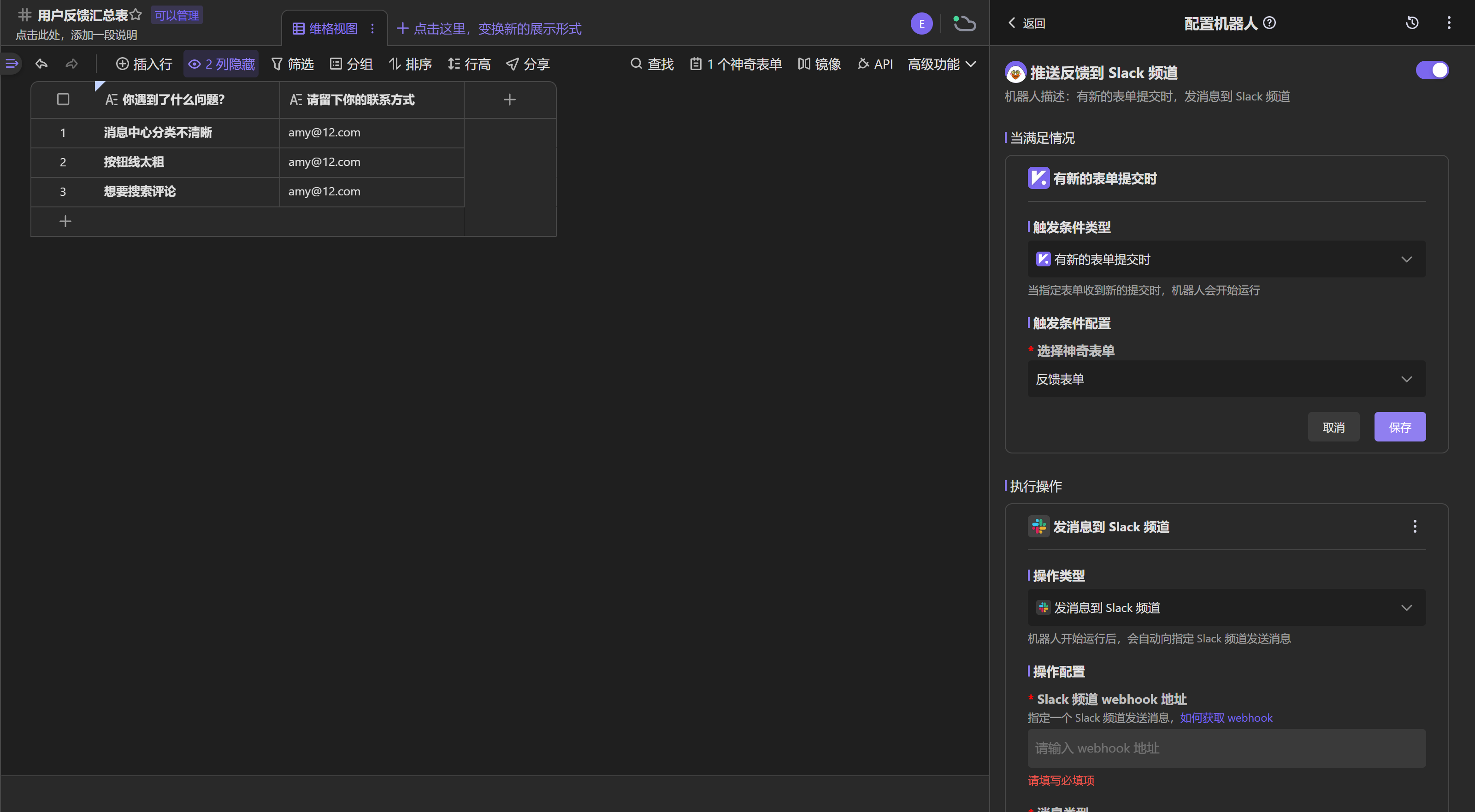The height and width of the screenshot is (812, 1475).
Task: Tick the select-all rows checkbox
Action: (63, 100)
